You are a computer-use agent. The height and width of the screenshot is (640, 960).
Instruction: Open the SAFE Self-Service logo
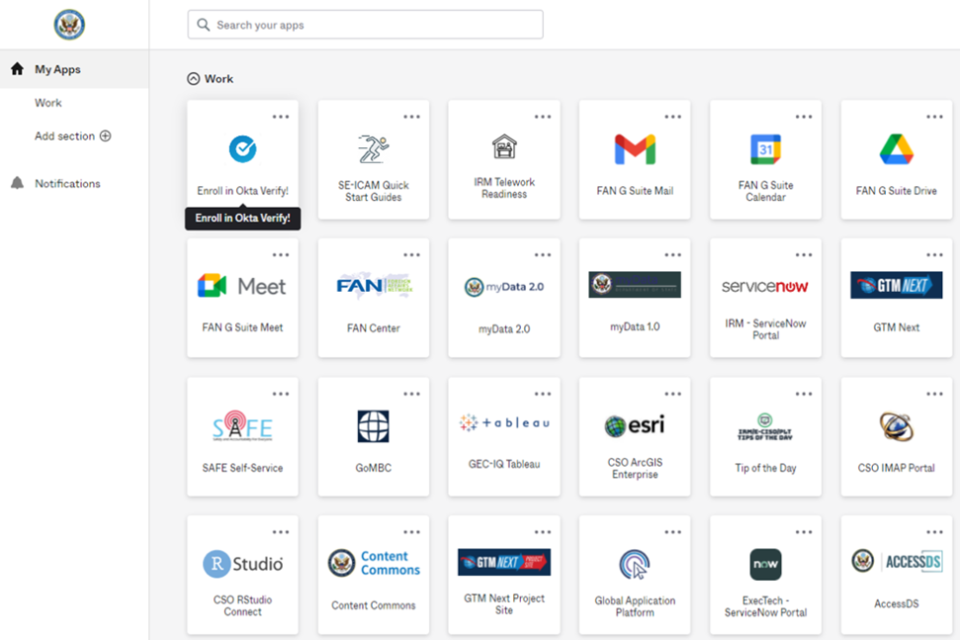click(x=242, y=426)
